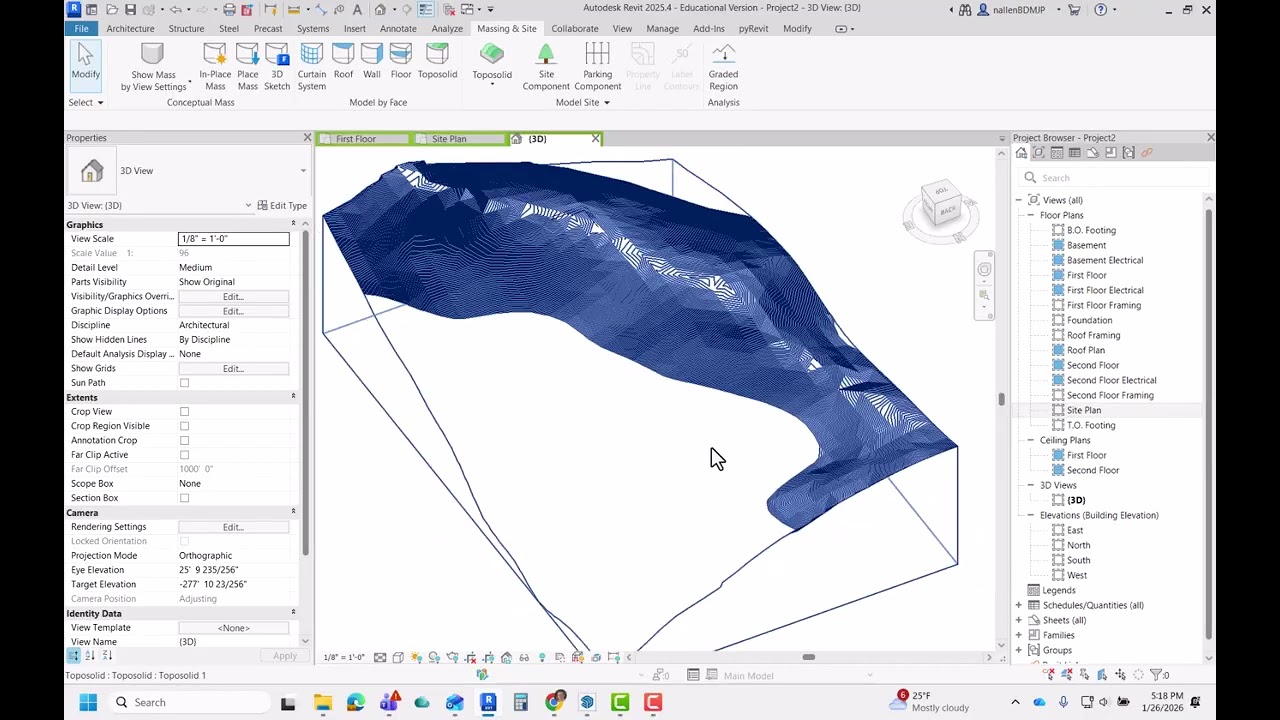The height and width of the screenshot is (720, 1280).
Task: Collapse the Views (all) tree node
Action: point(1018,200)
